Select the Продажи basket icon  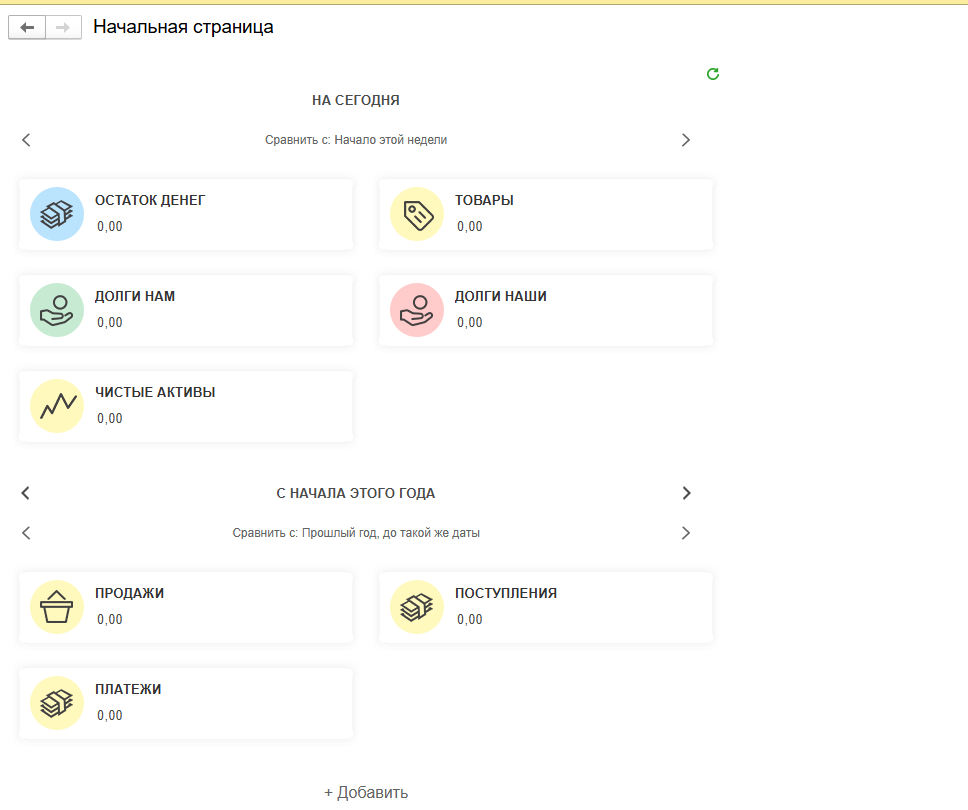point(57,607)
